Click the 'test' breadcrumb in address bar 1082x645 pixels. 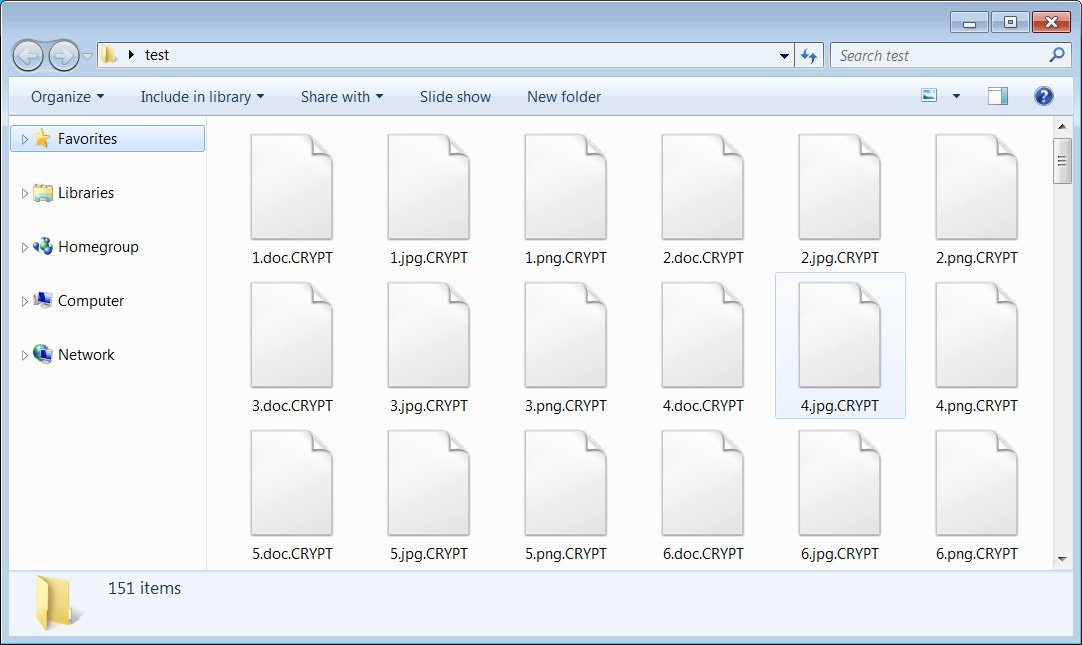[x=157, y=55]
